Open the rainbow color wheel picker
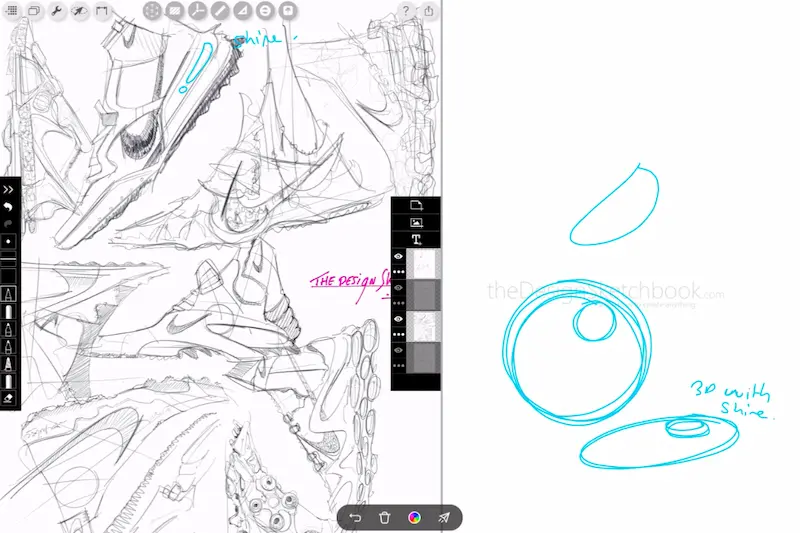This screenshot has width=800, height=533. tap(415, 518)
